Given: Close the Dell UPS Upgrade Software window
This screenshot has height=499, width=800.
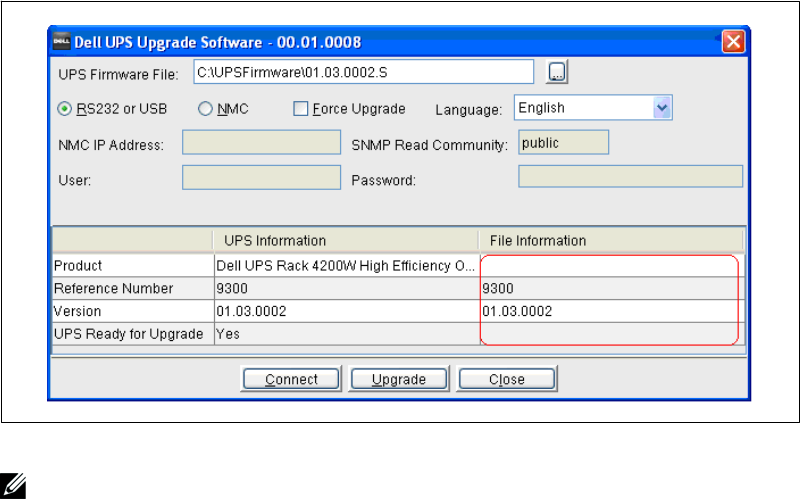Looking at the screenshot, I should (733, 41).
